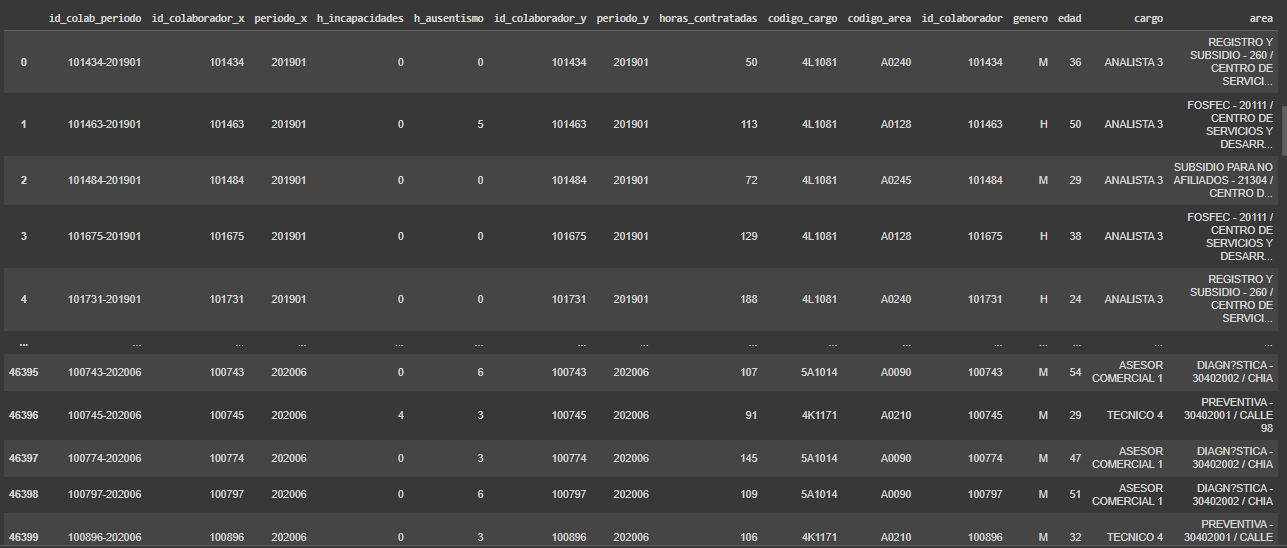Click codigo_area A0245 cell
Screen dimensions: 1287x548
[x=896, y=180]
